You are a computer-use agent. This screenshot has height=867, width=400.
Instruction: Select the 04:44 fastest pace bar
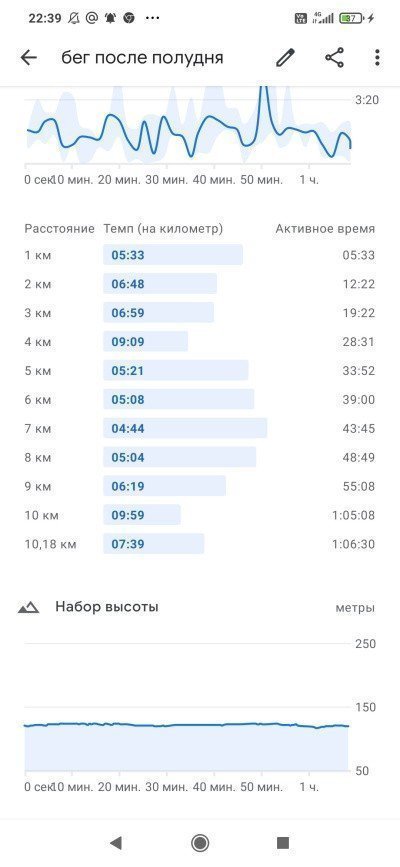(185, 429)
